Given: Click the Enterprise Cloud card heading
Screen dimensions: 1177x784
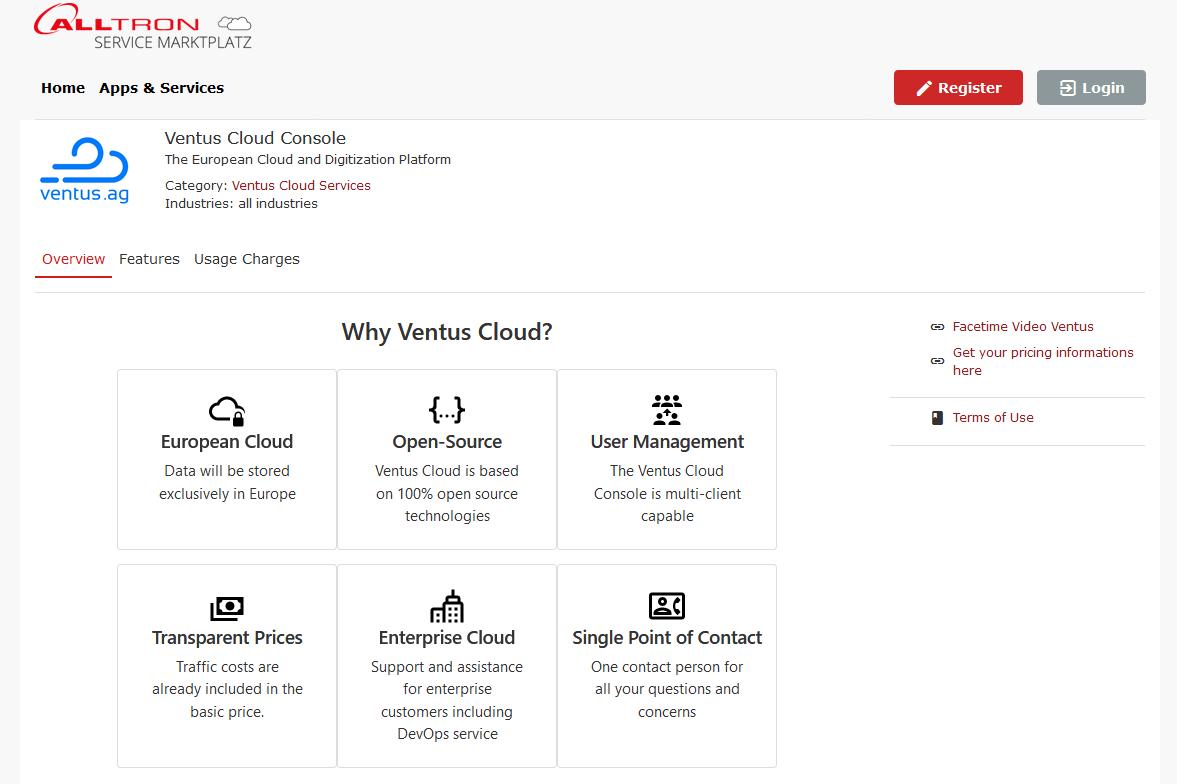Looking at the screenshot, I should point(447,638).
